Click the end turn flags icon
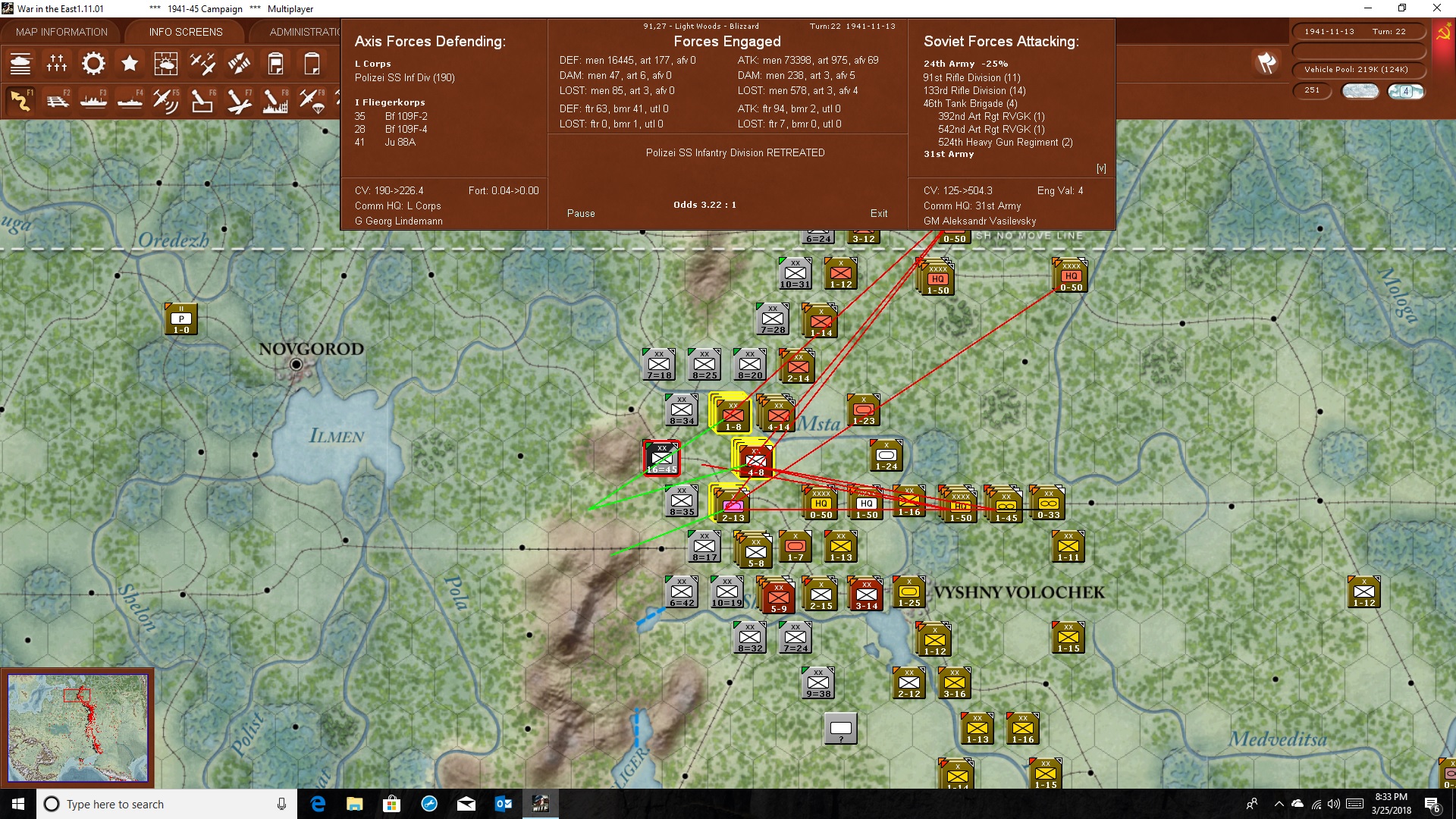This screenshot has height=819, width=1456. pos(1266,63)
